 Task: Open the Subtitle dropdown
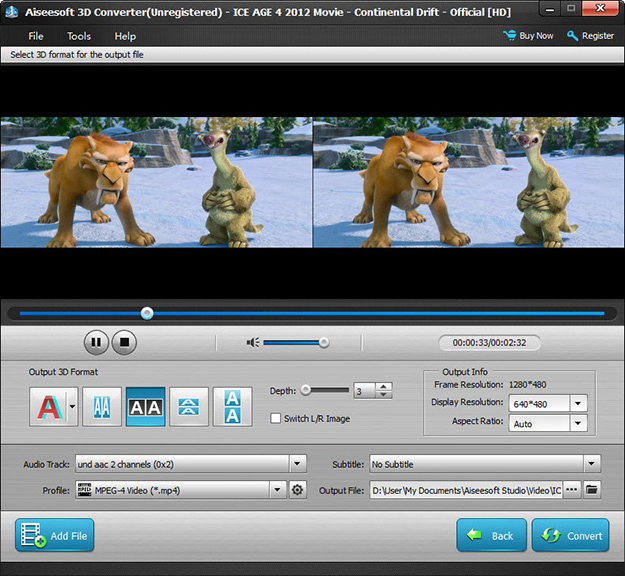pos(592,464)
